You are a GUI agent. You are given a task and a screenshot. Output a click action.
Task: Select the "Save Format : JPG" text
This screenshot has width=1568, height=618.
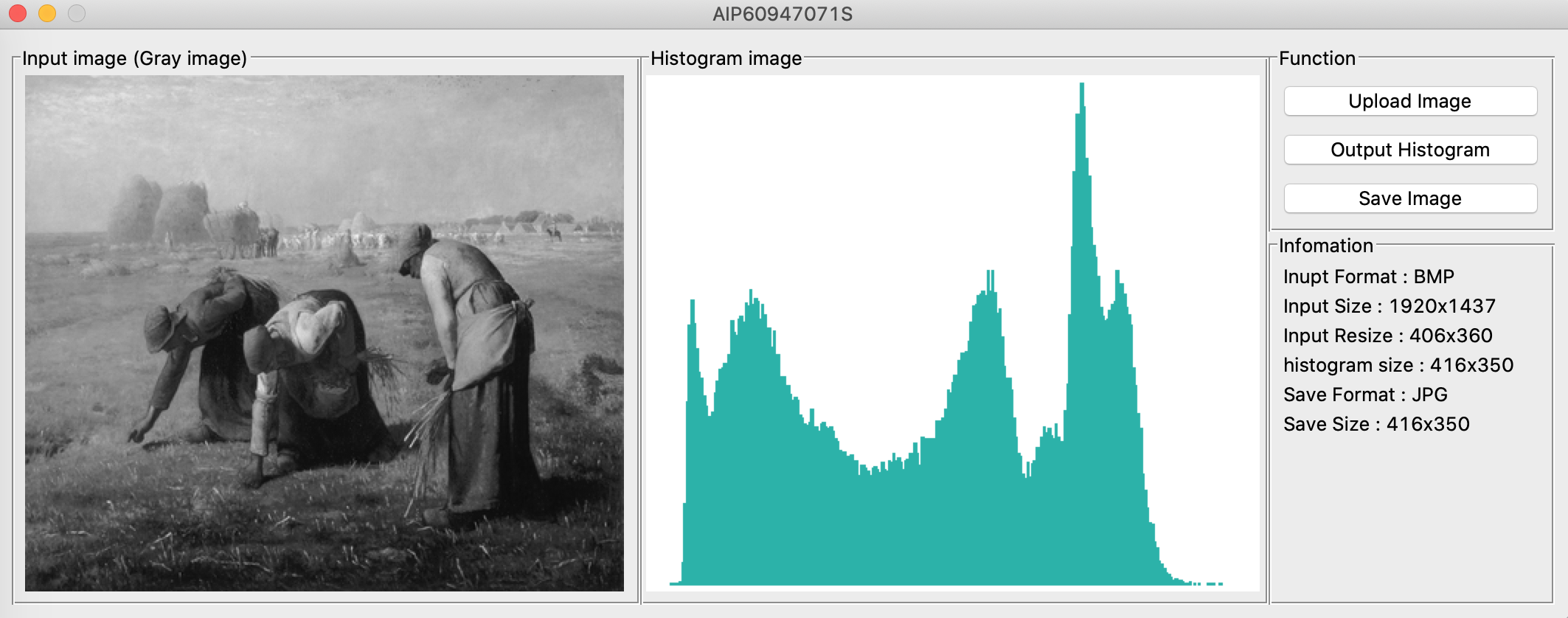[x=1364, y=395]
